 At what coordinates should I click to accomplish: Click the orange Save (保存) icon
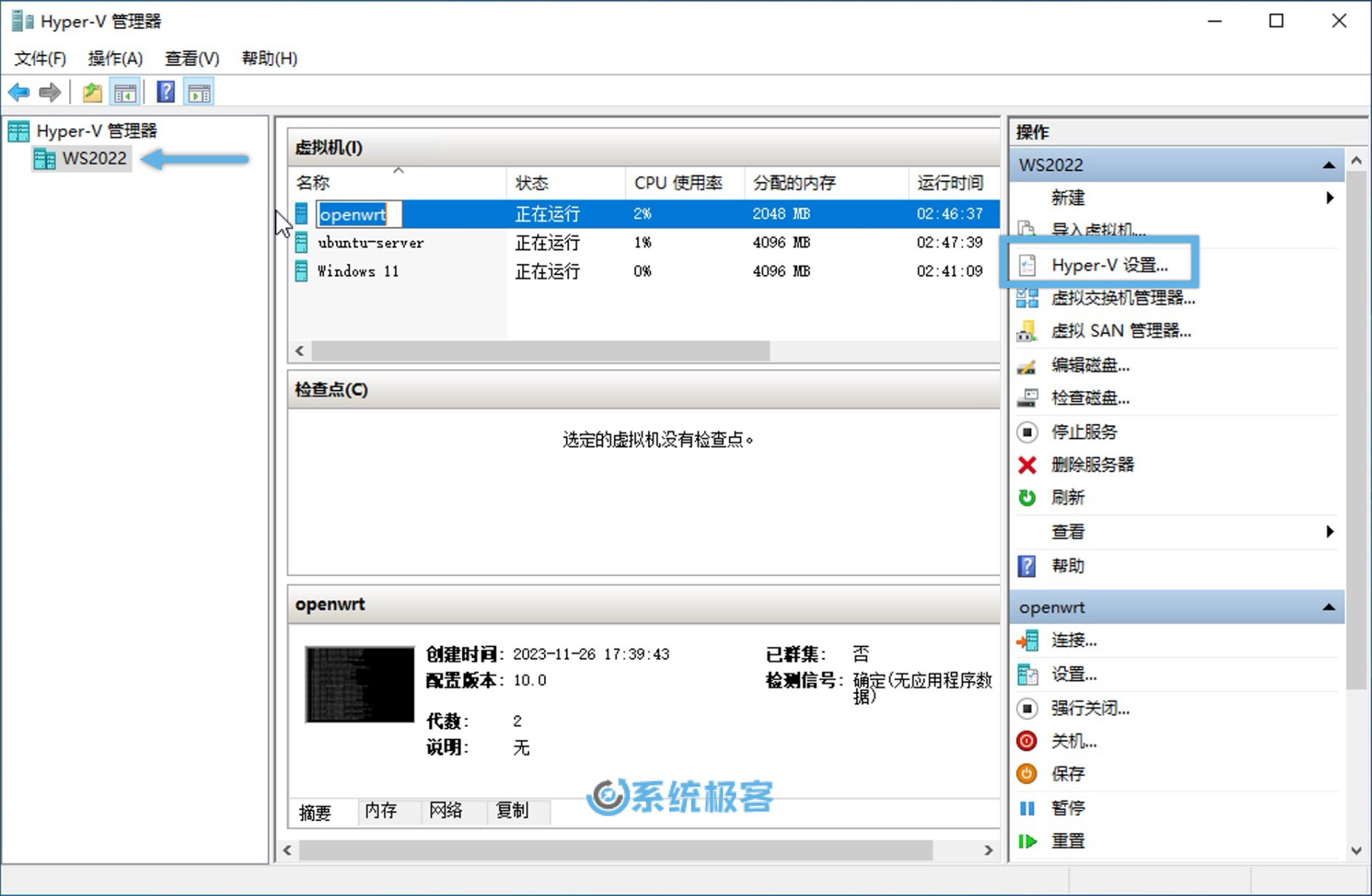1026,774
